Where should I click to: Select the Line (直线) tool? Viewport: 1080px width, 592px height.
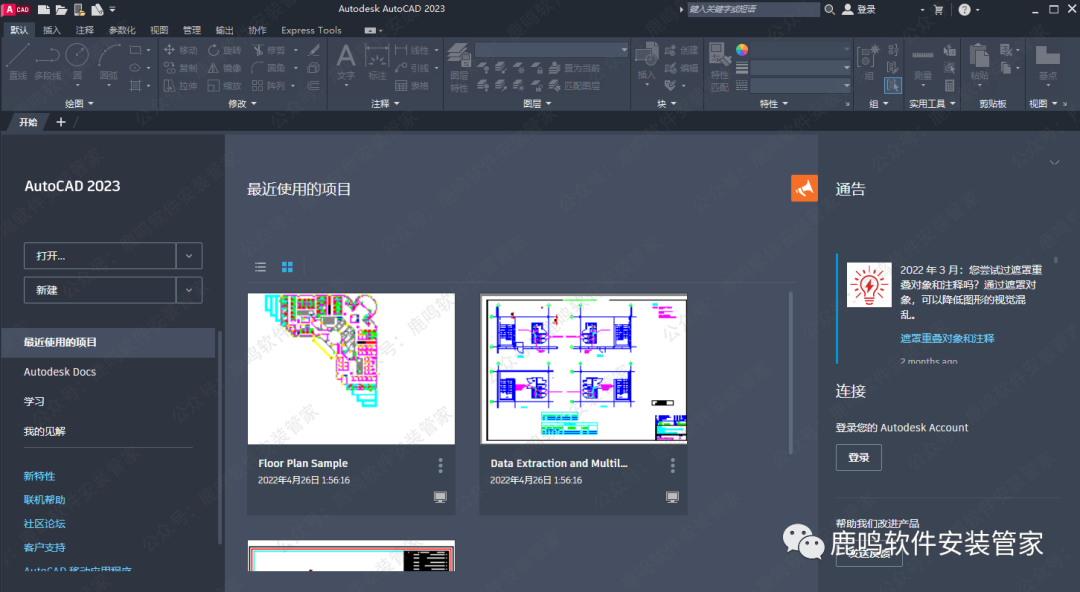click(18, 61)
